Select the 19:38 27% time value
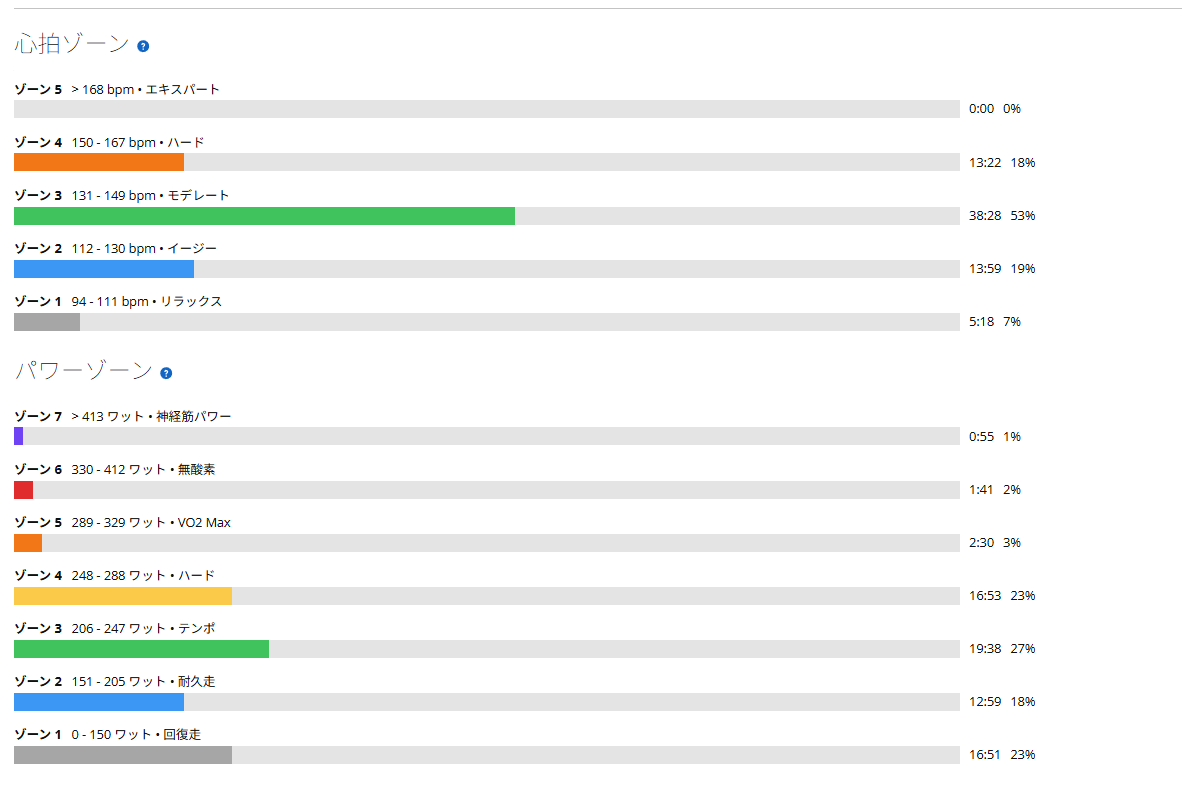Image resolution: width=1182 pixels, height=787 pixels. click(x=1002, y=649)
